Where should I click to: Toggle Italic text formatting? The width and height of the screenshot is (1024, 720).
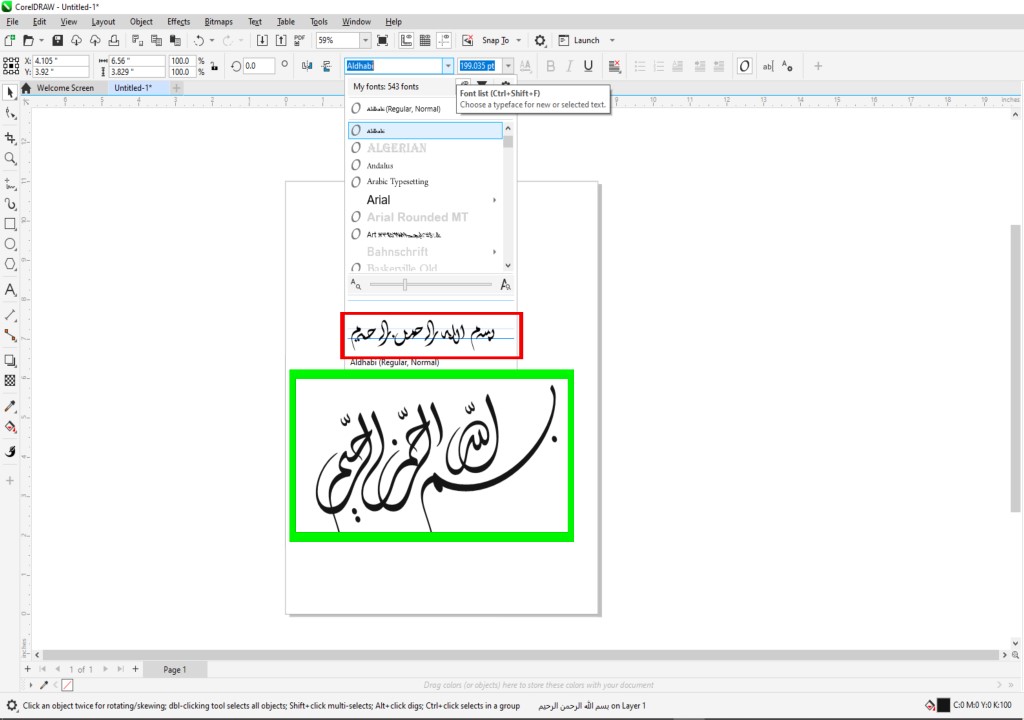pyautogui.click(x=569, y=66)
